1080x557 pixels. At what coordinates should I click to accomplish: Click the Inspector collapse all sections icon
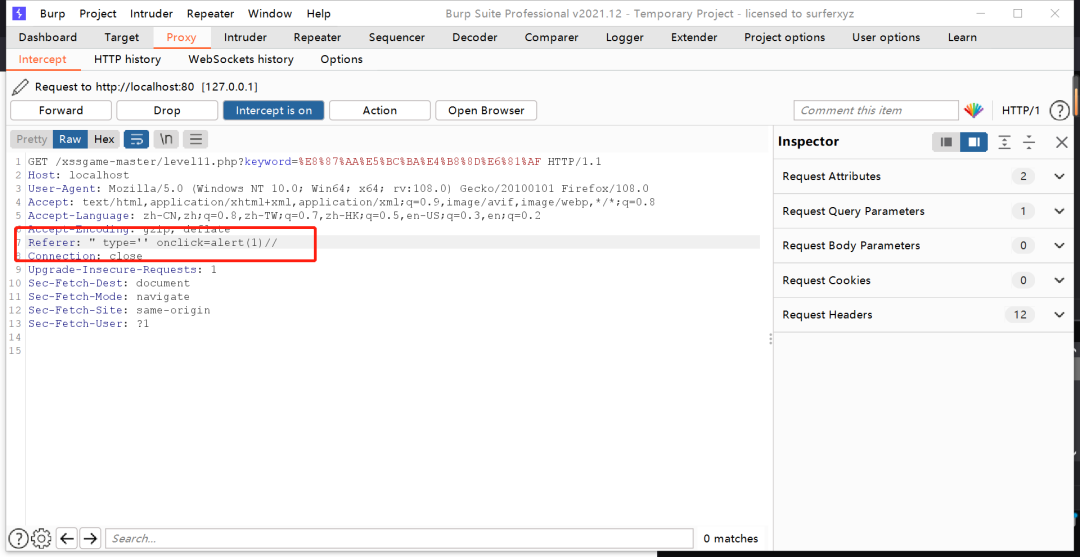coord(1029,142)
